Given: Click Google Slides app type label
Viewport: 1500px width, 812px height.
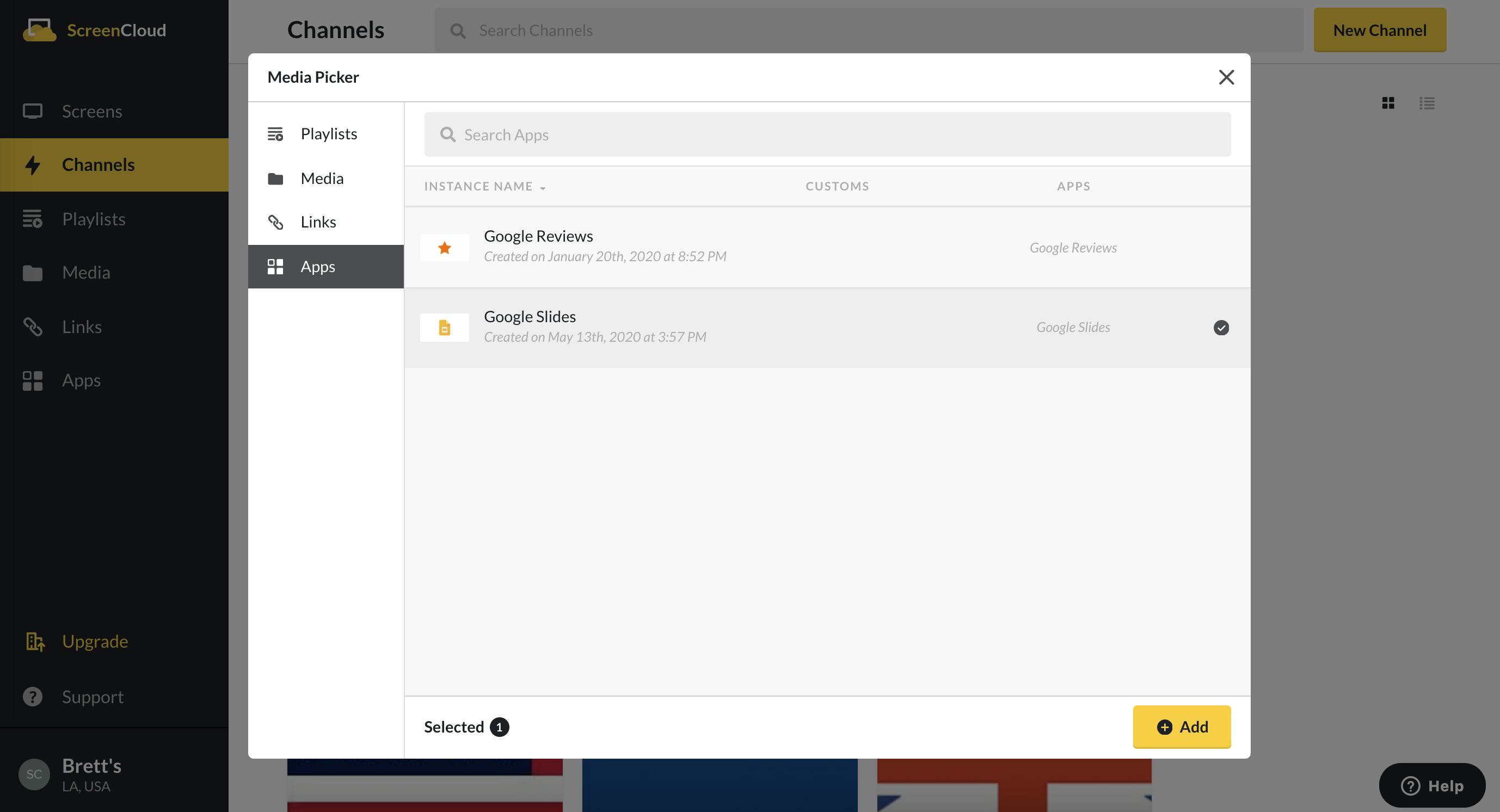Looking at the screenshot, I should [1073, 327].
